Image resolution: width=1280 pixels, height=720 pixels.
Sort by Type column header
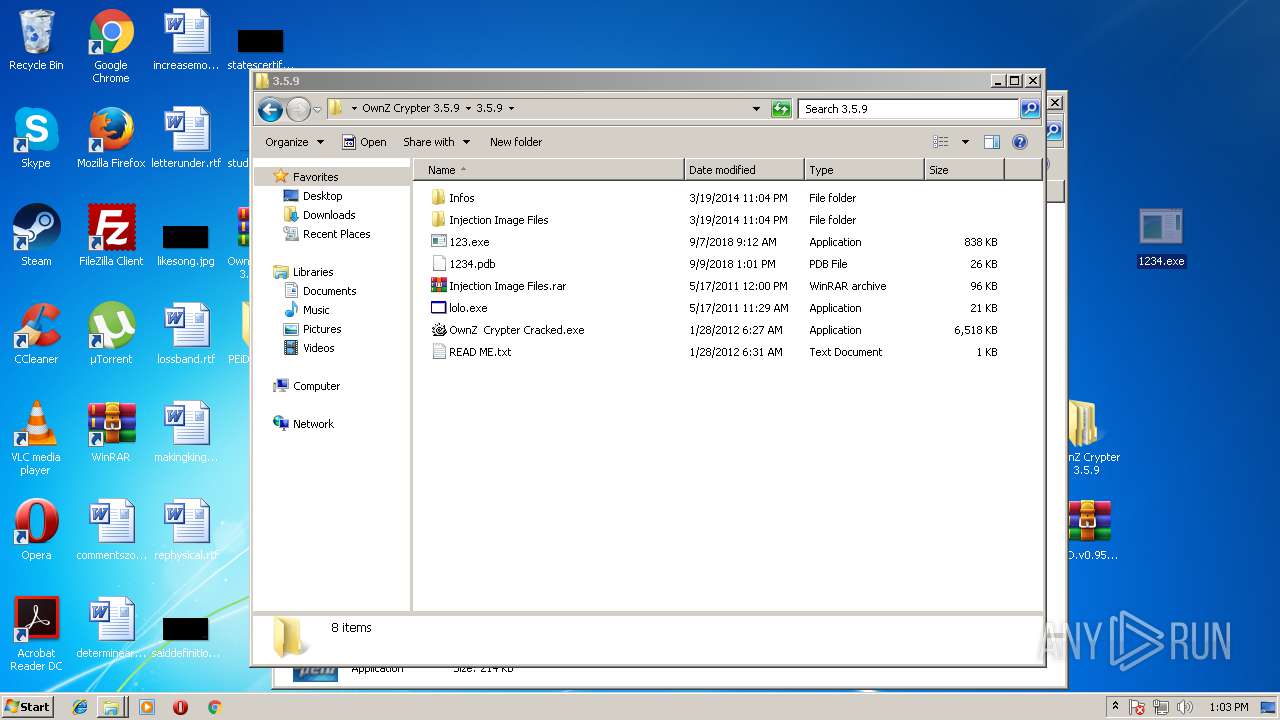coord(864,170)
